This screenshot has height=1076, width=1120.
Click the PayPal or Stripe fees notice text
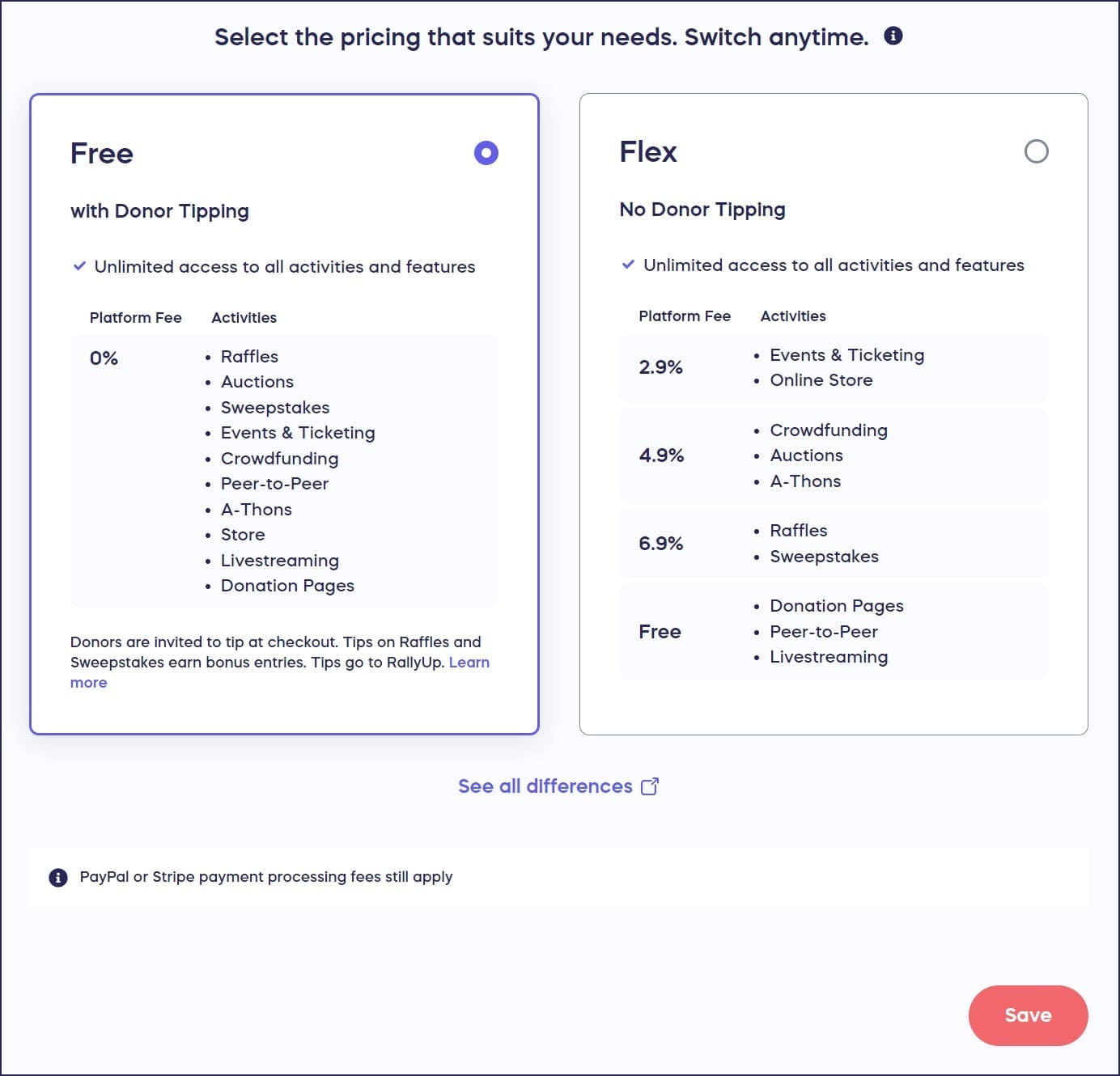coord(266,877)
